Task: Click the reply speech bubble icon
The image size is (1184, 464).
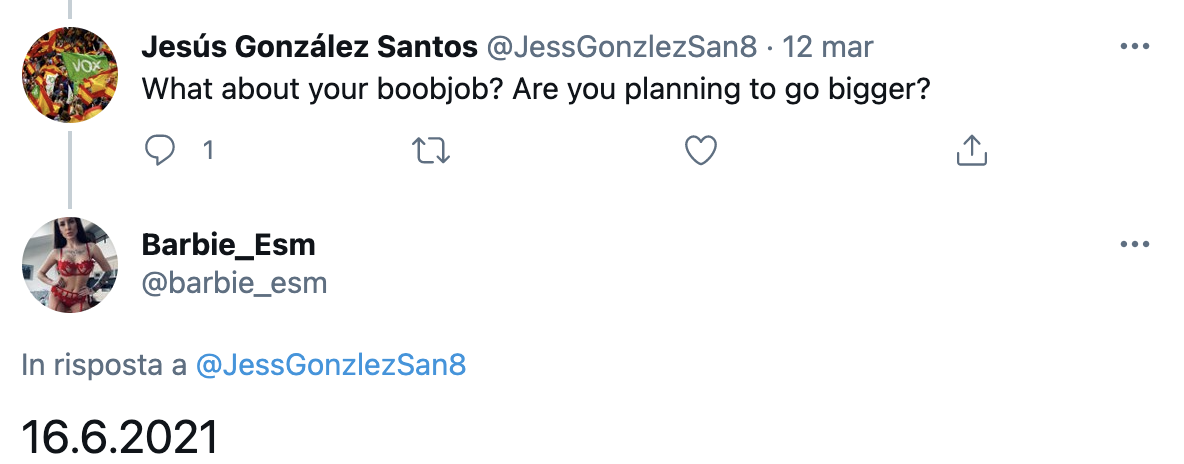Action: click(x=159, y=150)
